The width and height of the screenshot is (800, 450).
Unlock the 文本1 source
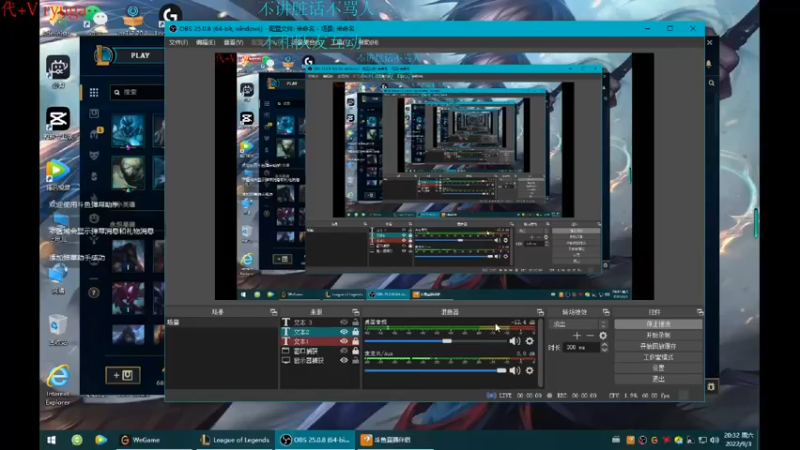pyautogui.click(x=355, y=341)
